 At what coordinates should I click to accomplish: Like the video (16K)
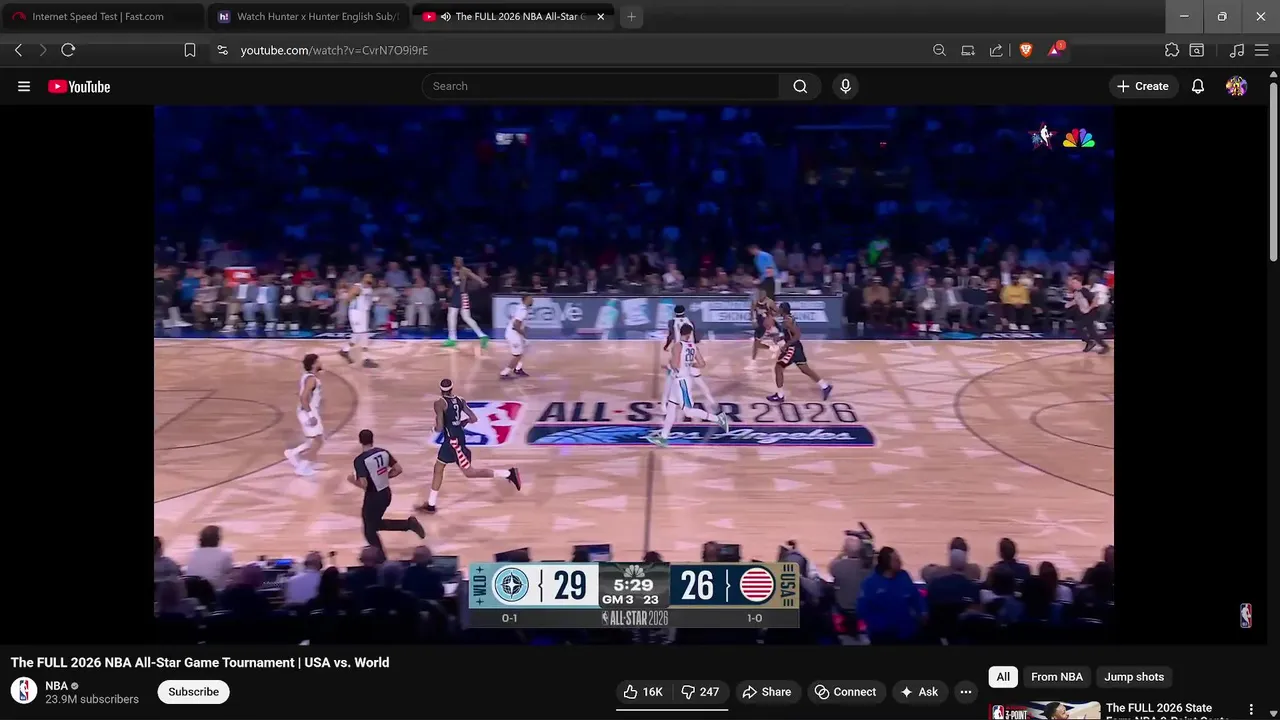[643, 692]
